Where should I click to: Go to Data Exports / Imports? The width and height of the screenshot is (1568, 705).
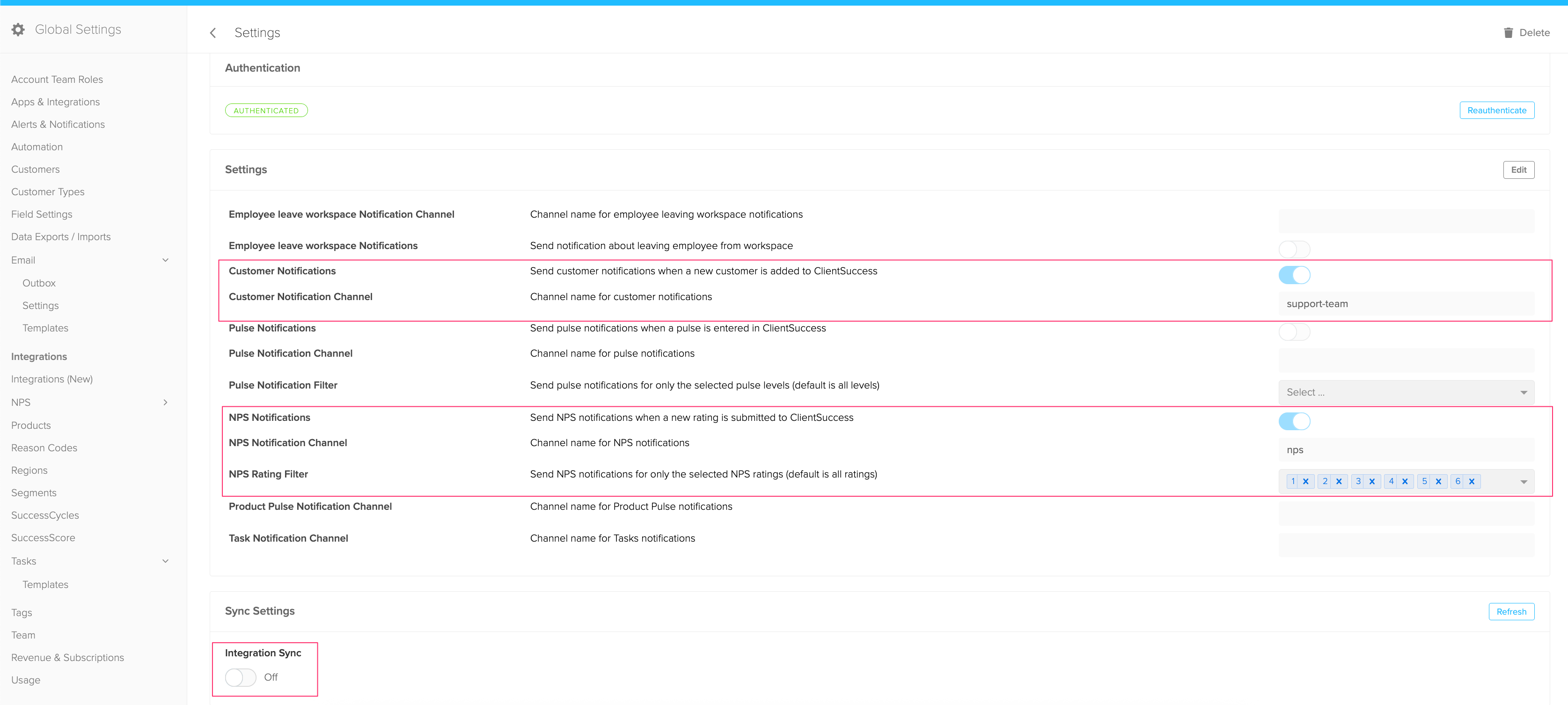tap(61, 237)
